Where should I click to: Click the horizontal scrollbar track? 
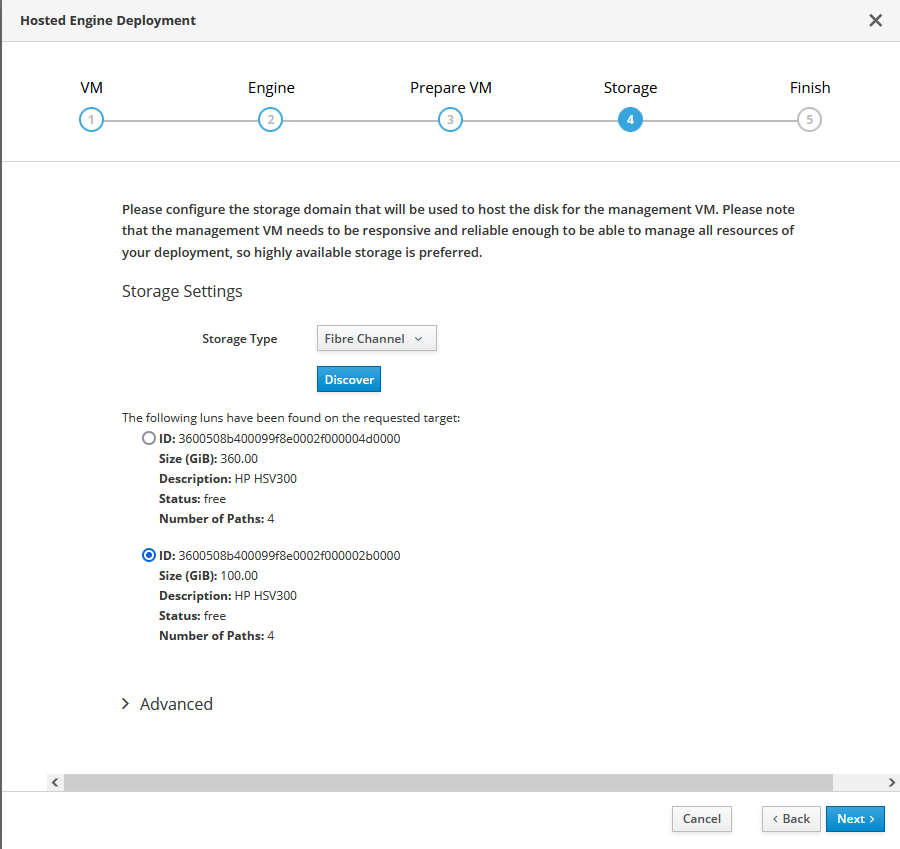tap(448, 782)
